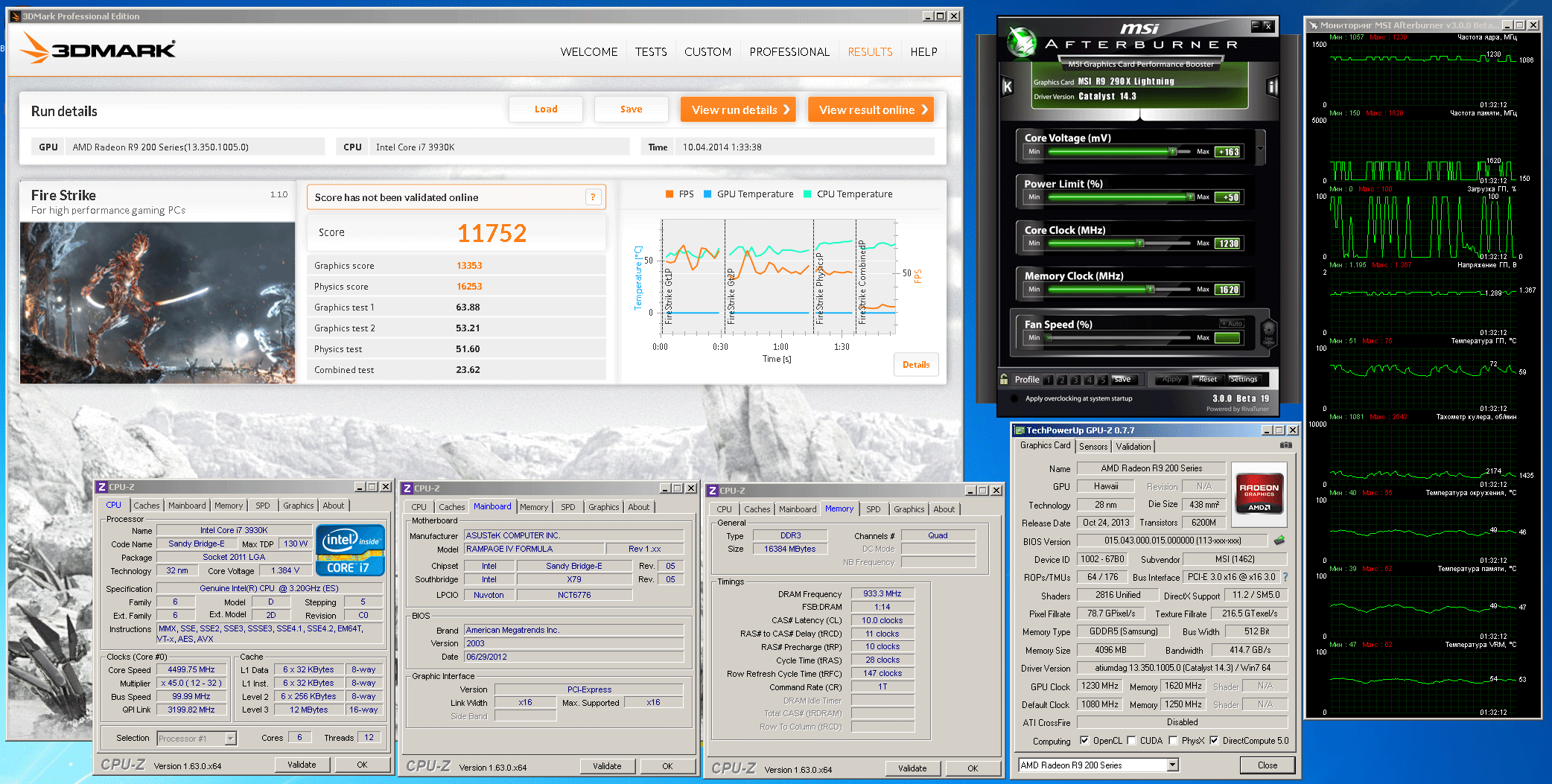Screen dimensions: 1552x784
Task: Select Afterburner profile slot 4
Action: click(1089, 380)
